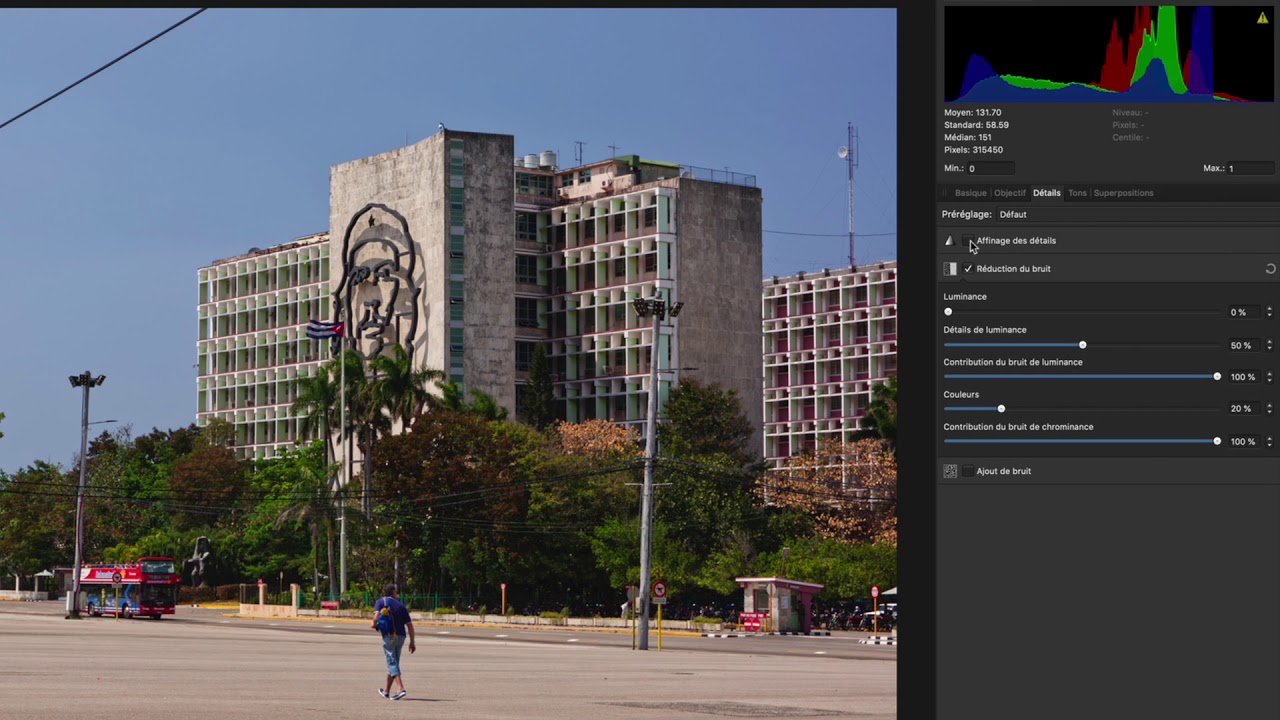This screenshot has width=1280, height=720.
Task: Select the Détails tab
Action: point(1047,193)
